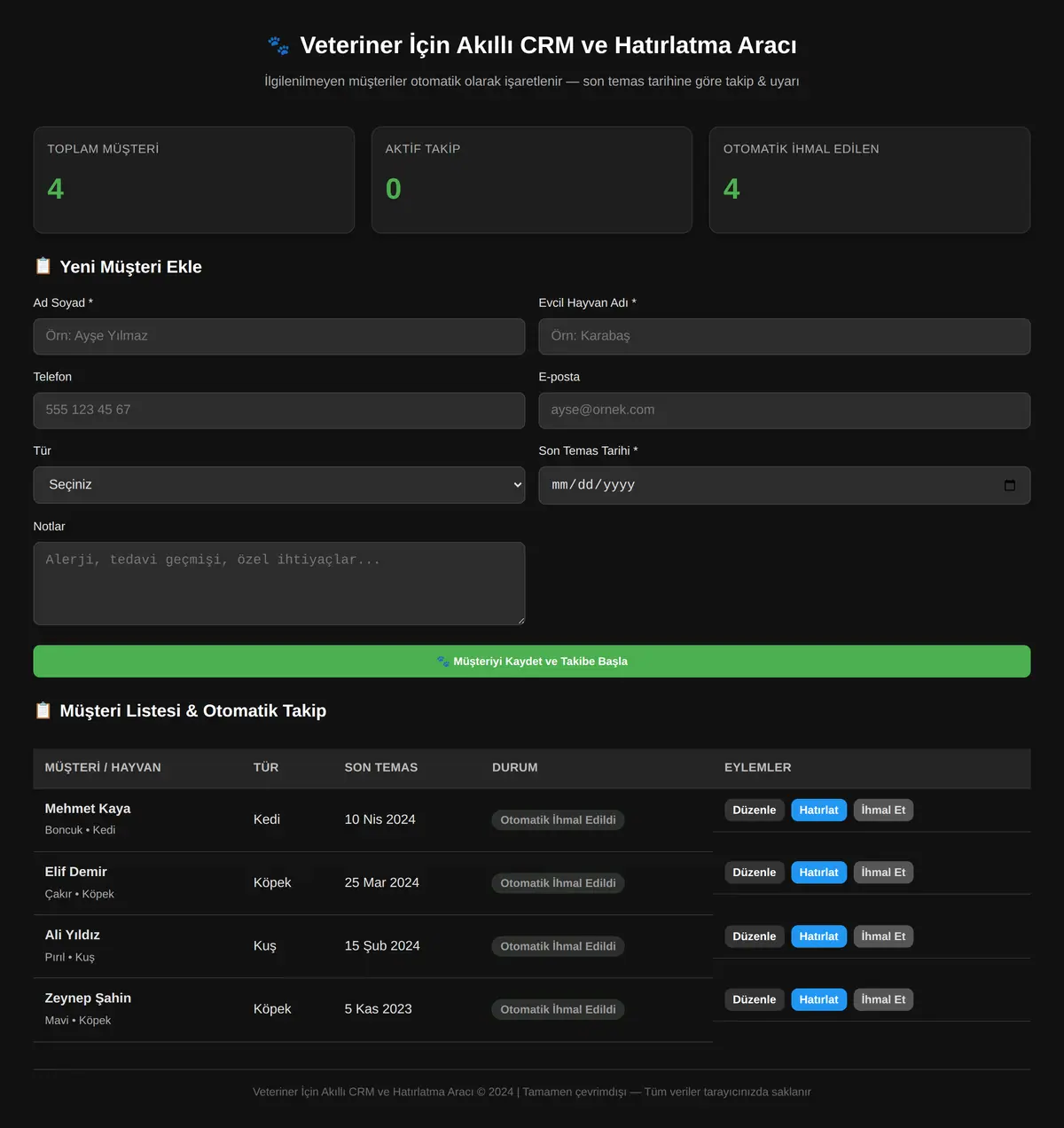Click the Mavi • Köpek pet label
The height and width of the screenshot is (1128, 1064).
78,1021
